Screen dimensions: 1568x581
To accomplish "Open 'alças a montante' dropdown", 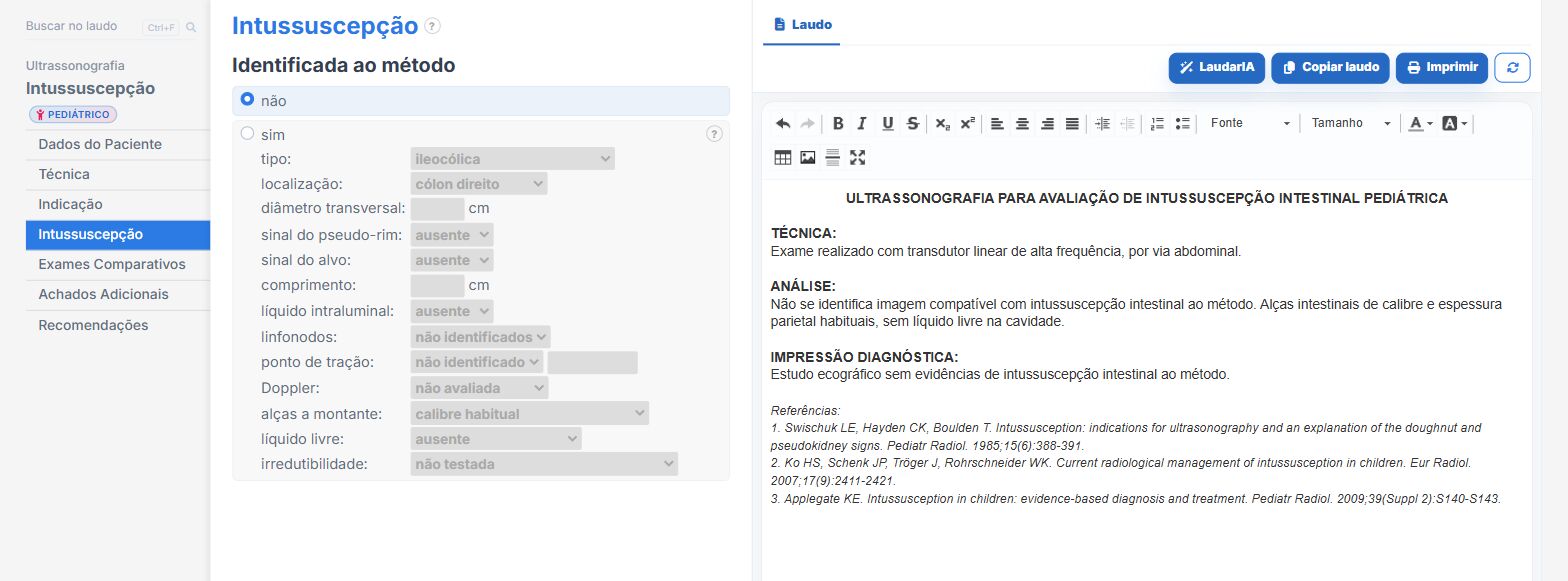I will 529,413.
